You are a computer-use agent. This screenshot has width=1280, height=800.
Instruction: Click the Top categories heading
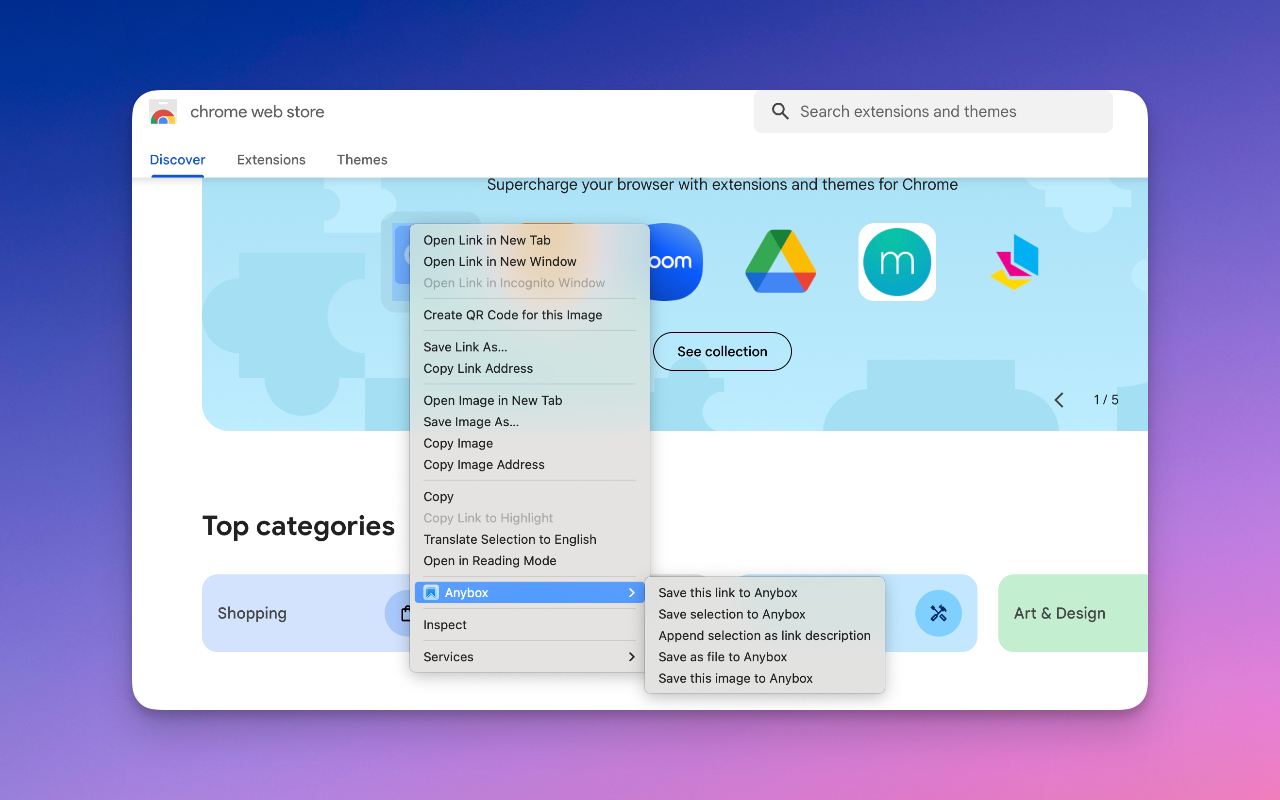(x=298, y=526)
